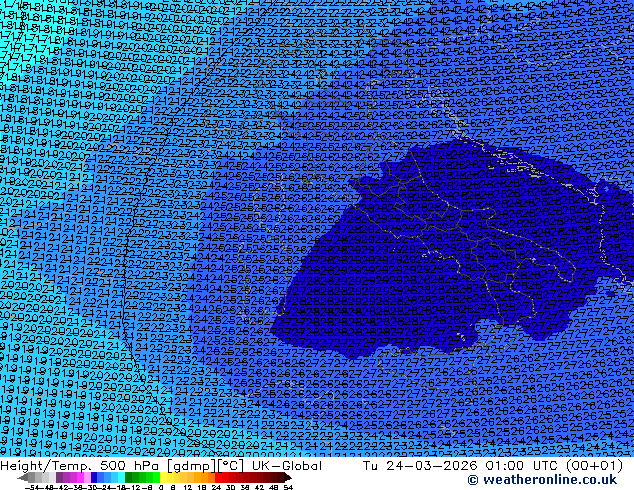Click the 01:00 UTC time label
Viewport: 634px width, 490px height.
click(524, 466)
